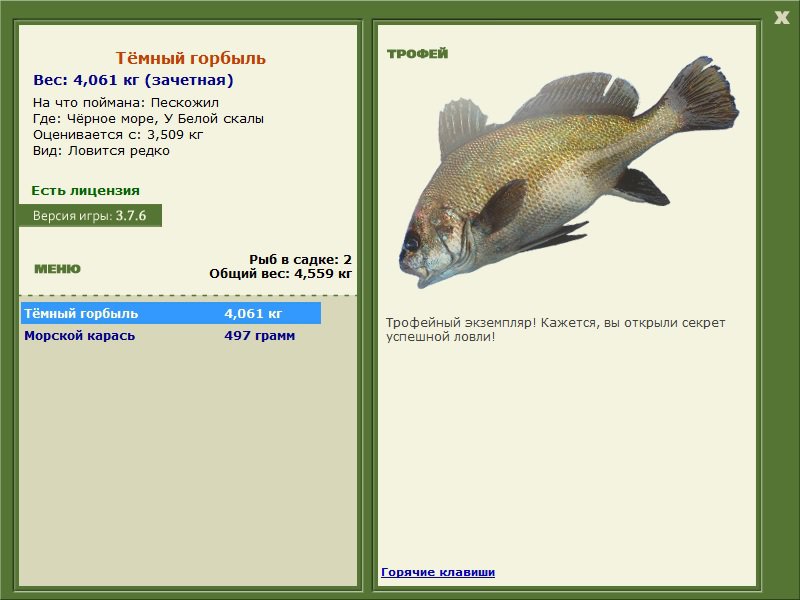Viewport: 800px width, 600px height.
Task: Click the Общий вес: 4,559 кг total
Action: tap(281, 273)
